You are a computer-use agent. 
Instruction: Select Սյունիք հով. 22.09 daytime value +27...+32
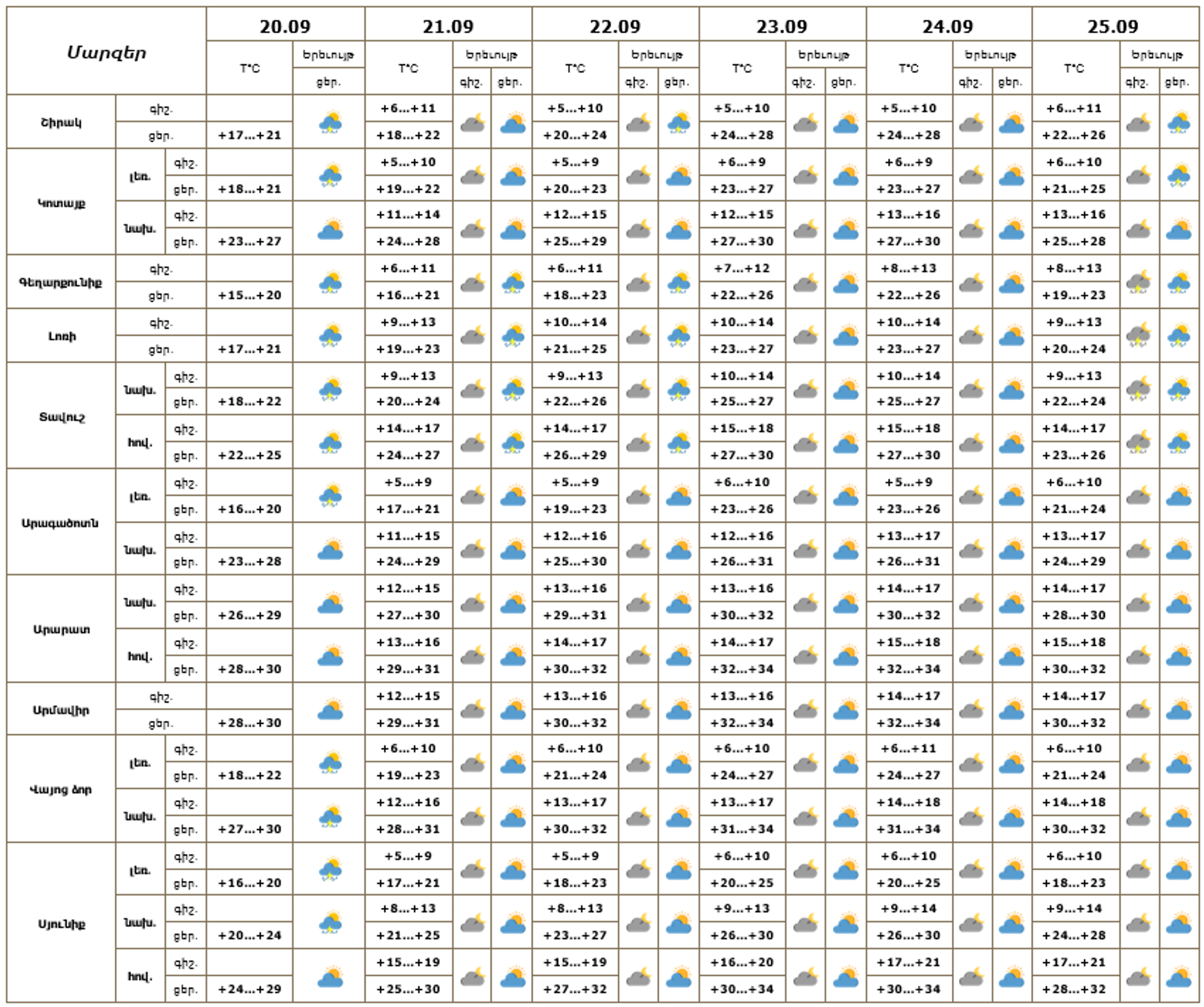pyautogui.click(x=575, y=989)
